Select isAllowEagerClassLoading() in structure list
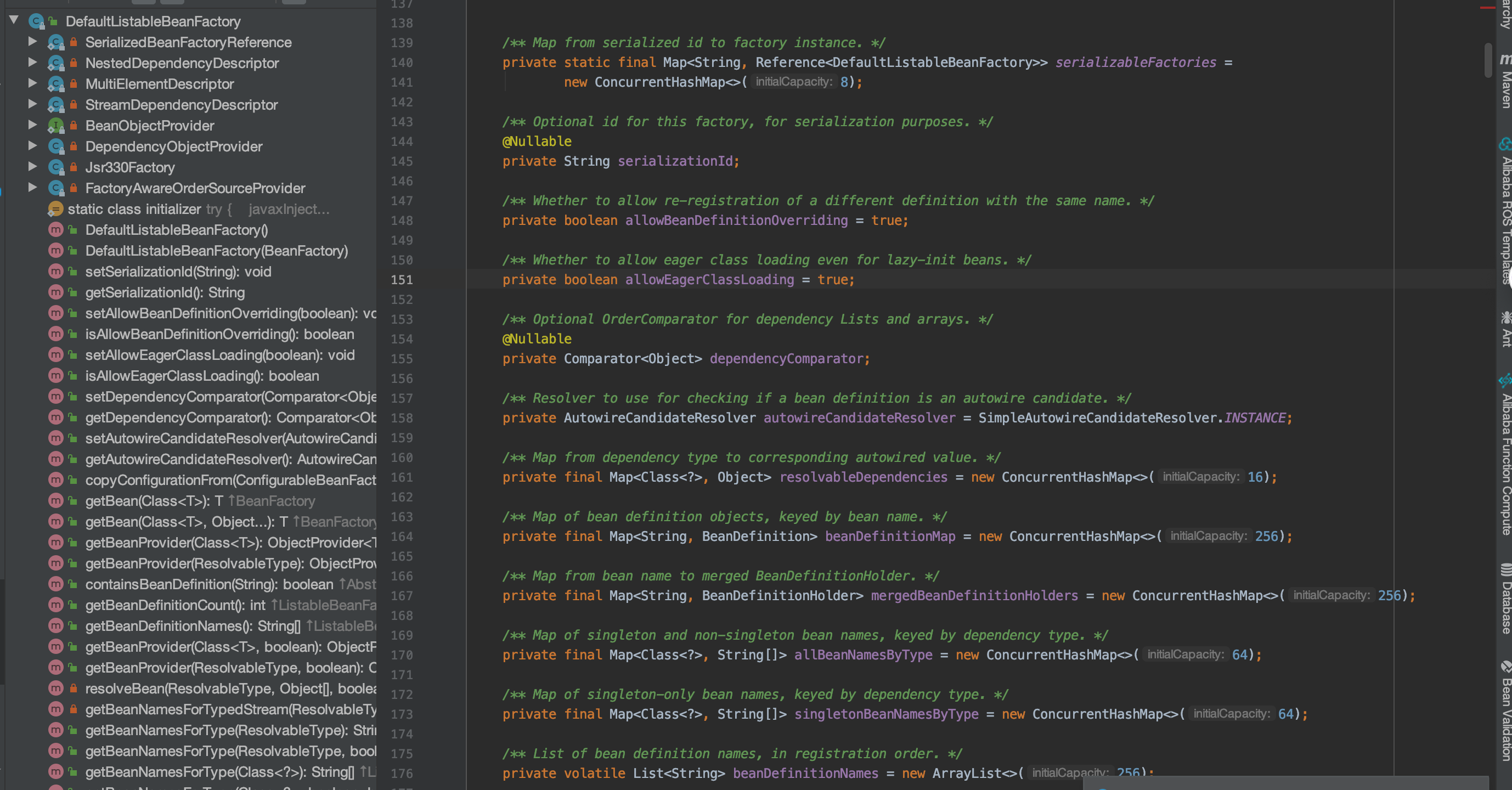Screen dimensions: 1512x790 point(202,376)
